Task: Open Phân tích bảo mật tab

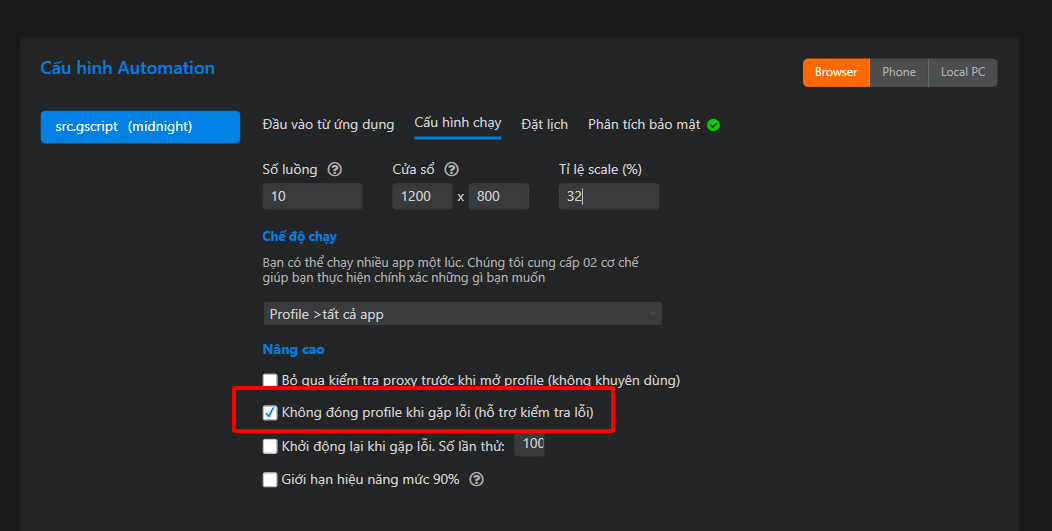Action: tap(644, 125)
